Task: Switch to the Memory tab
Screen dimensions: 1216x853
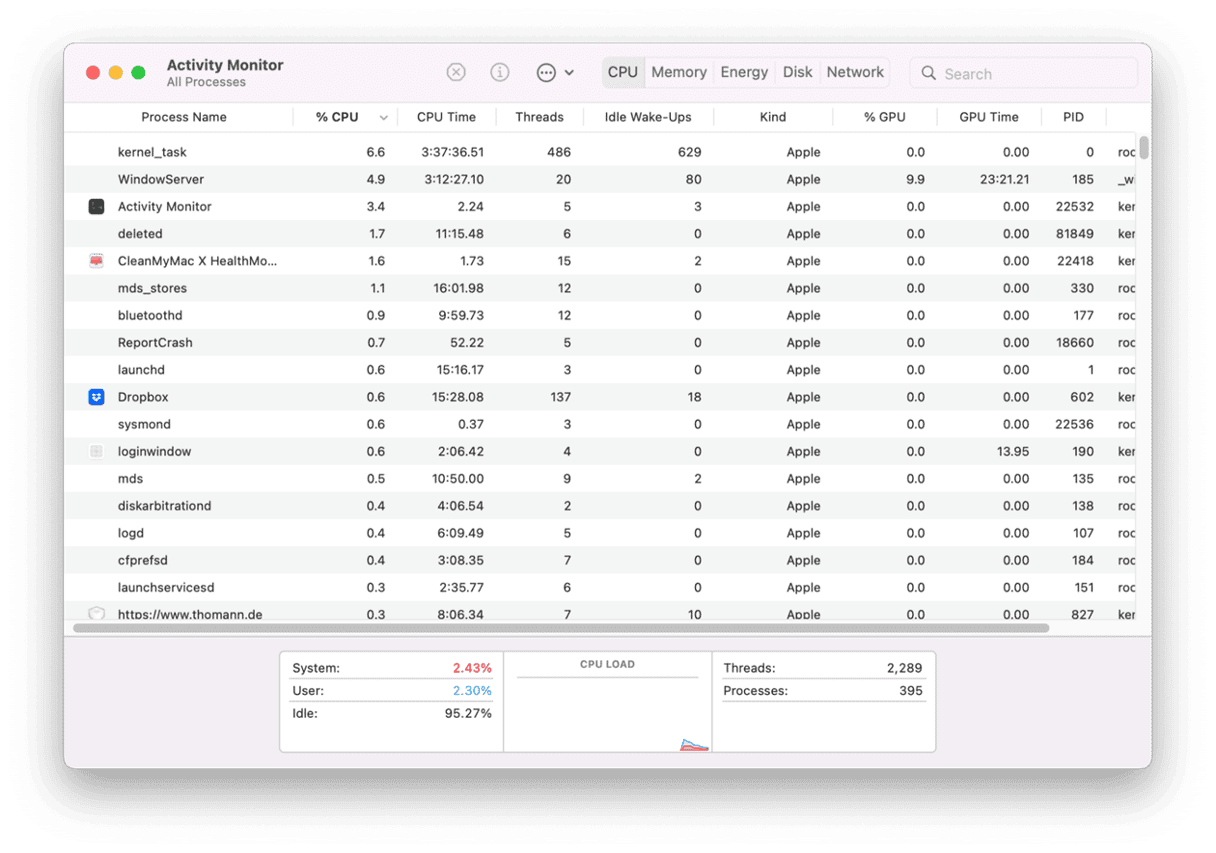Action: [679, 72]
